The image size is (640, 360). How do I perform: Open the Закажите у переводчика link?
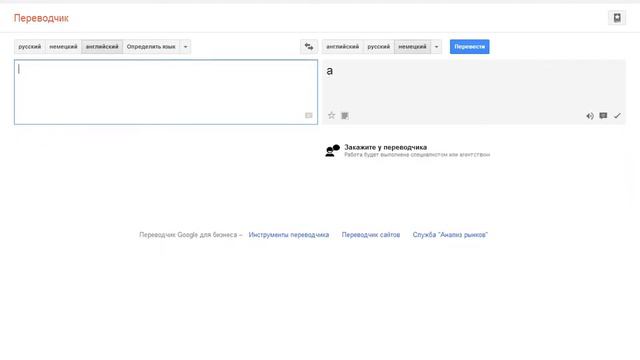pyautogui.click(x=385, y=147)
